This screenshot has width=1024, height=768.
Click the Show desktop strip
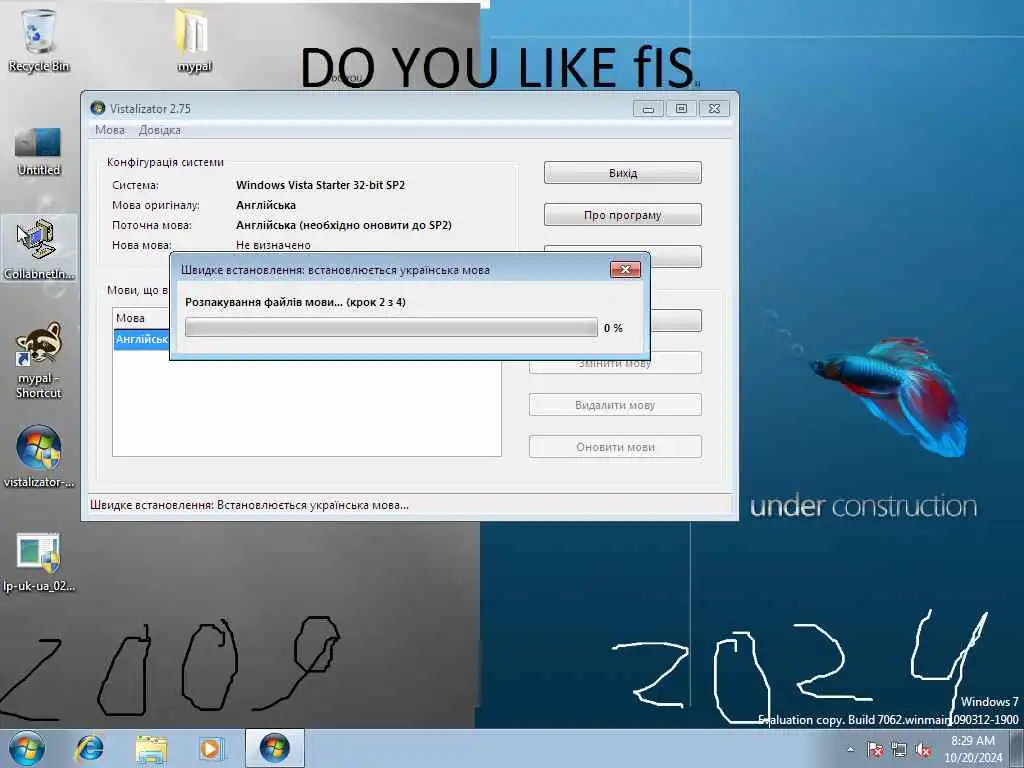(1017, 748)
